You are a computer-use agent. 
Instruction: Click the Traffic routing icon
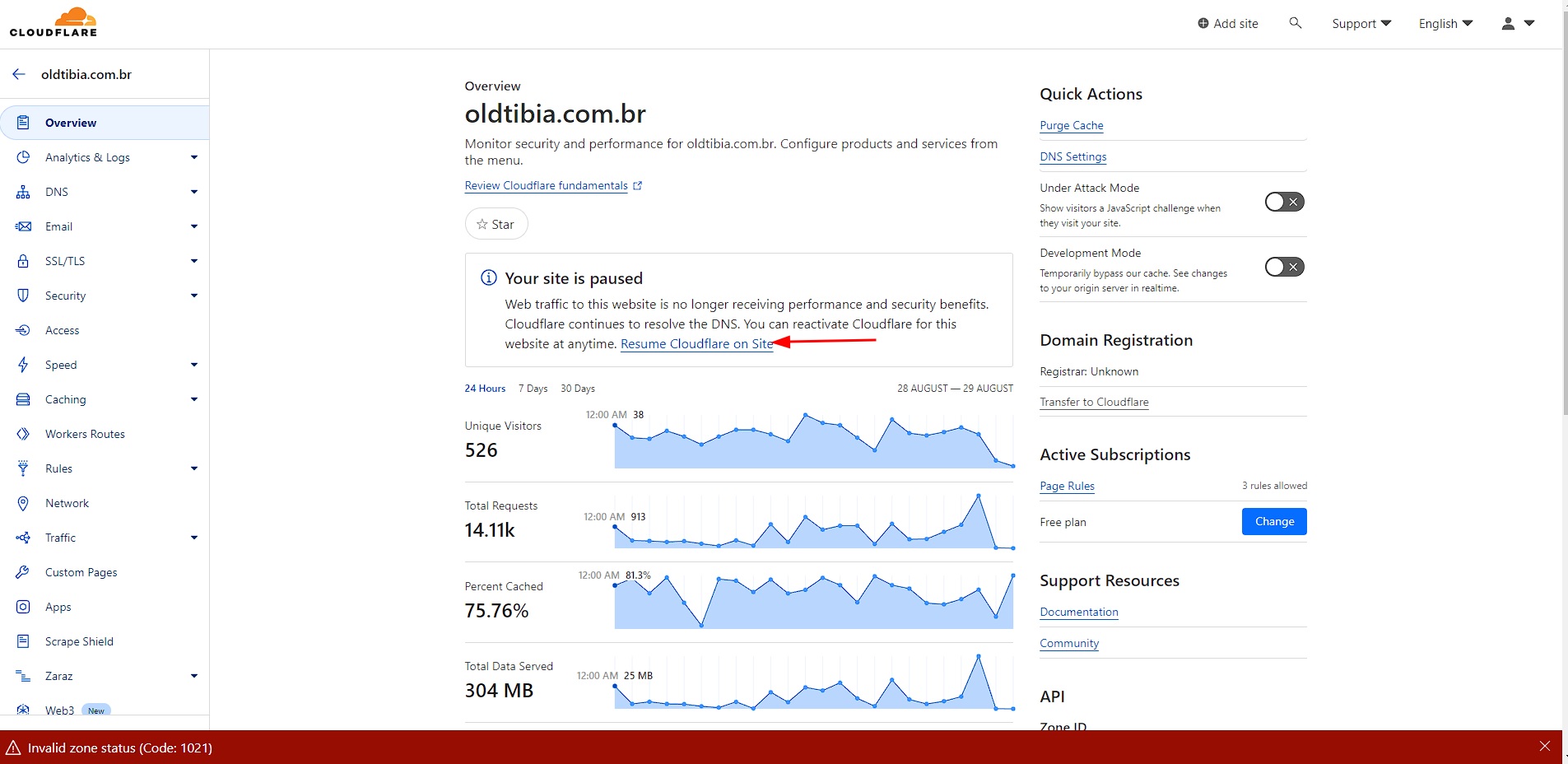(23, 538)
